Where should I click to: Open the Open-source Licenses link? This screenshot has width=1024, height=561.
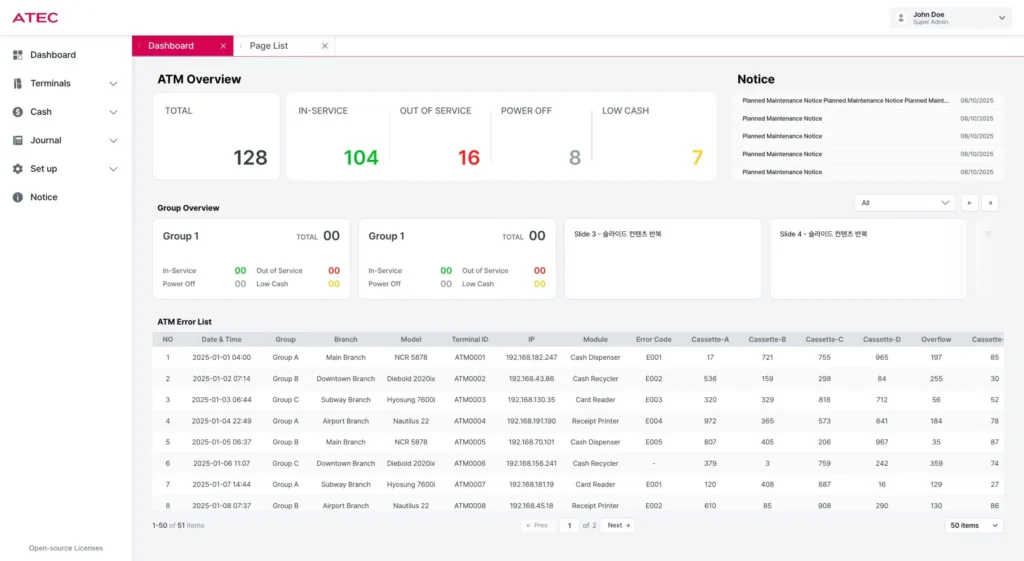click(65, 548)
